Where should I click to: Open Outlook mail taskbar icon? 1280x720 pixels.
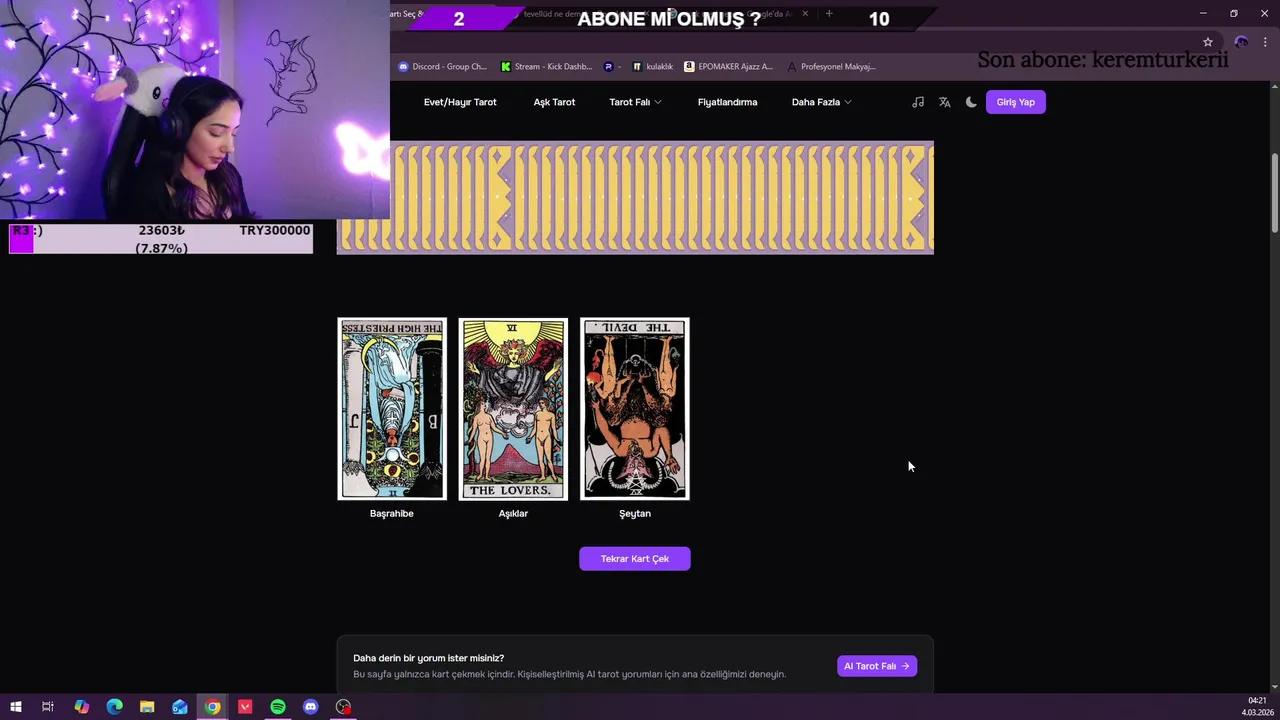(180, 707)
